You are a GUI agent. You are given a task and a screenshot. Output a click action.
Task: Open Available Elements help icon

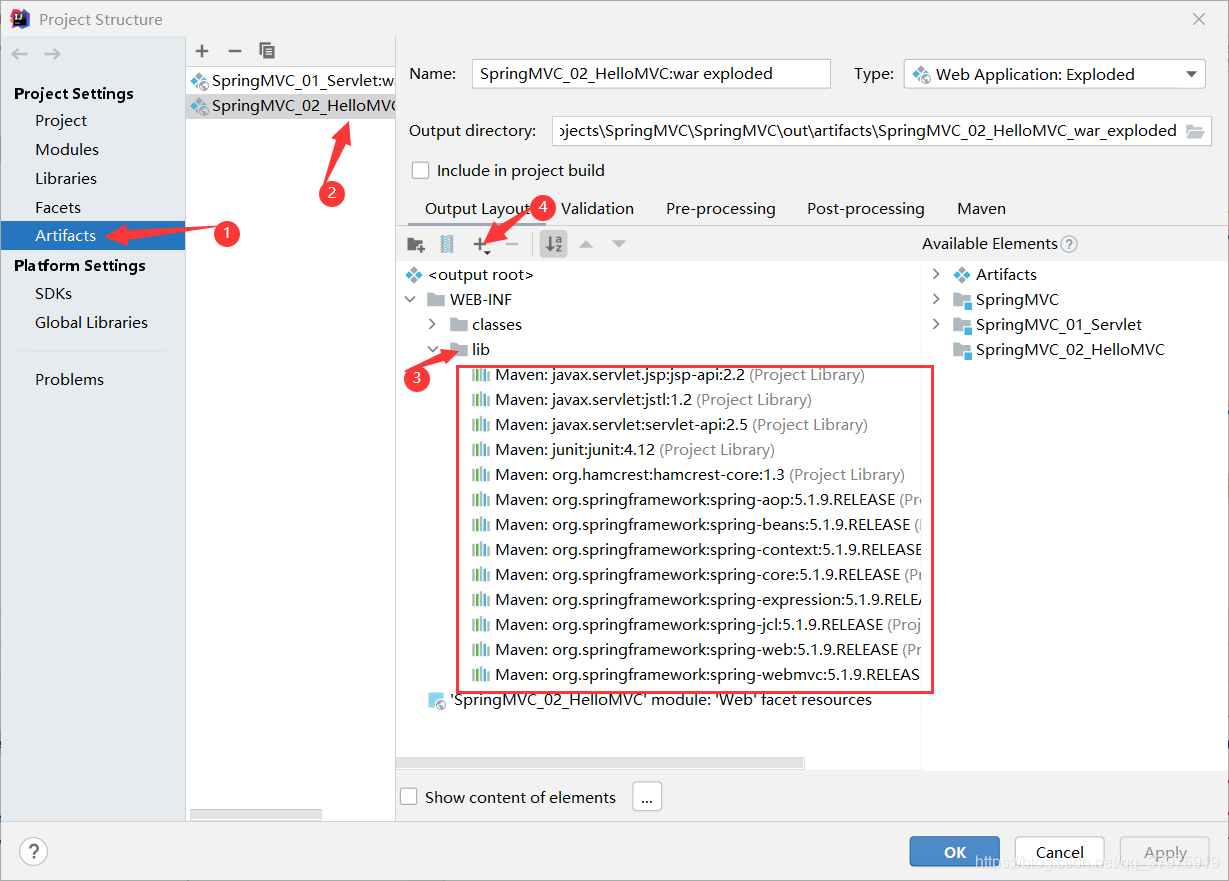1069,244
